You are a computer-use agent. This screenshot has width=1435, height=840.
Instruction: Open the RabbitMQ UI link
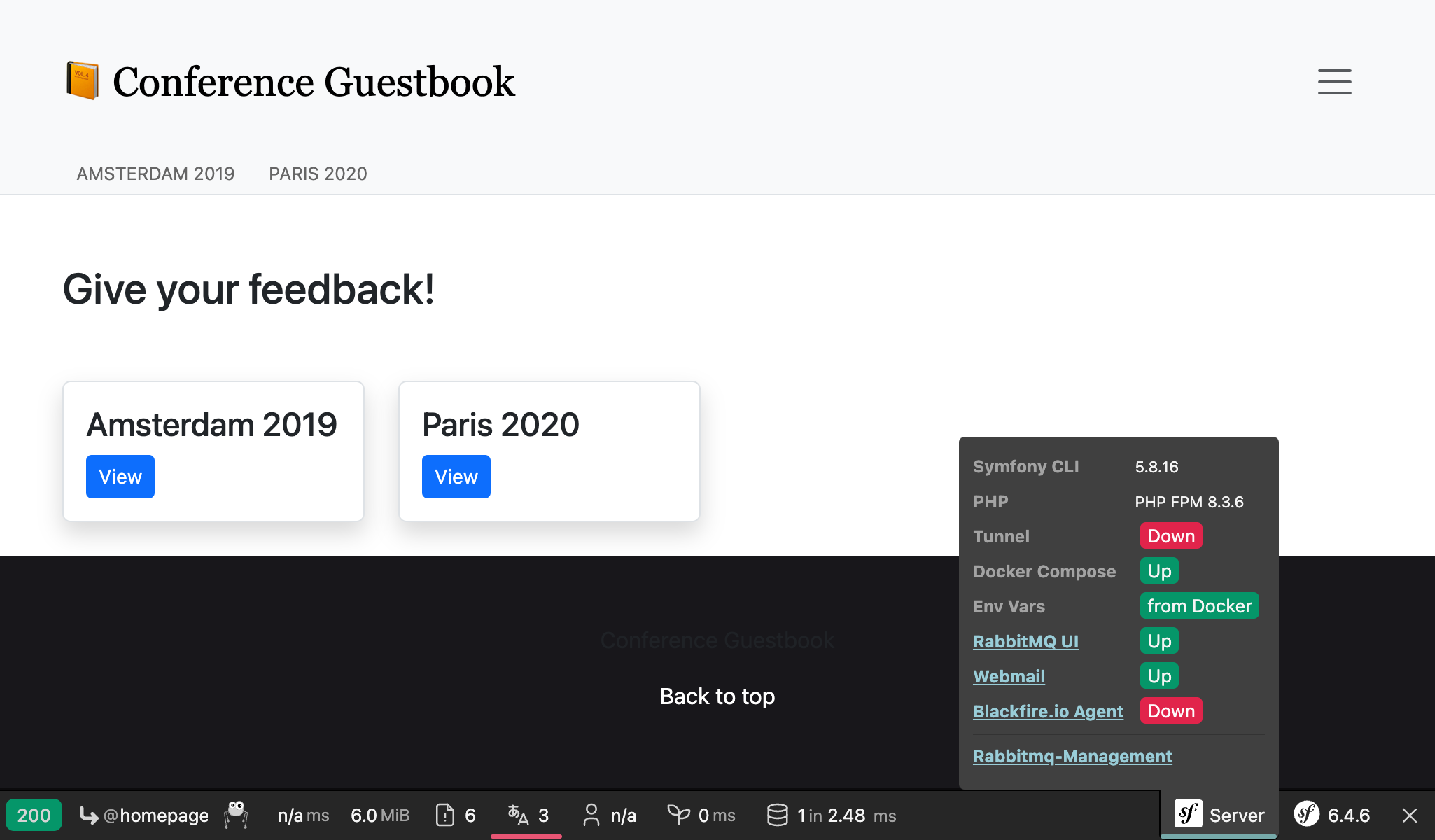[x=1025, y=641]
